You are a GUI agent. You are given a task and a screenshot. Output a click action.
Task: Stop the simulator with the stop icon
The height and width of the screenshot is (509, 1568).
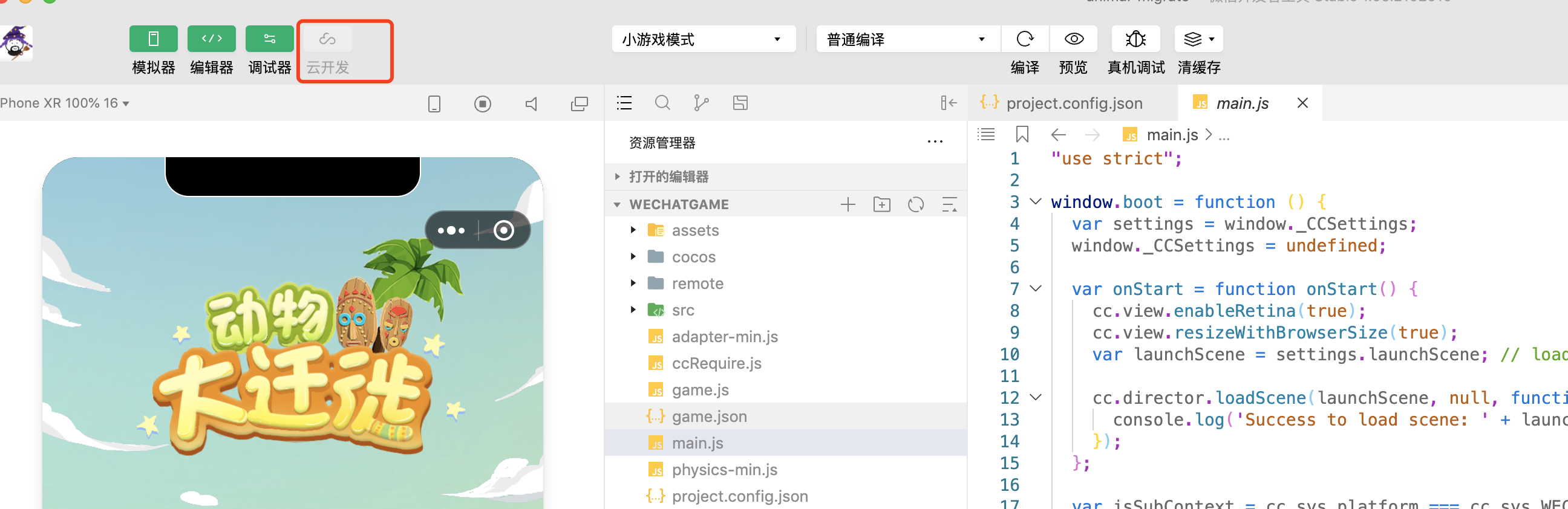coord(483,104)
